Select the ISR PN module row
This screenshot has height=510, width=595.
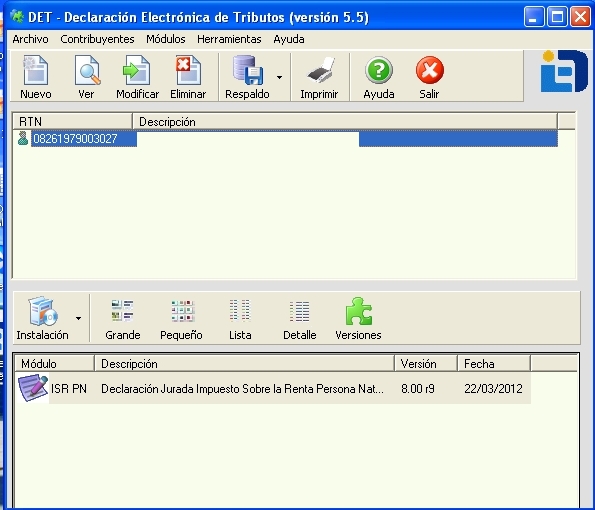tap(273, 389)
